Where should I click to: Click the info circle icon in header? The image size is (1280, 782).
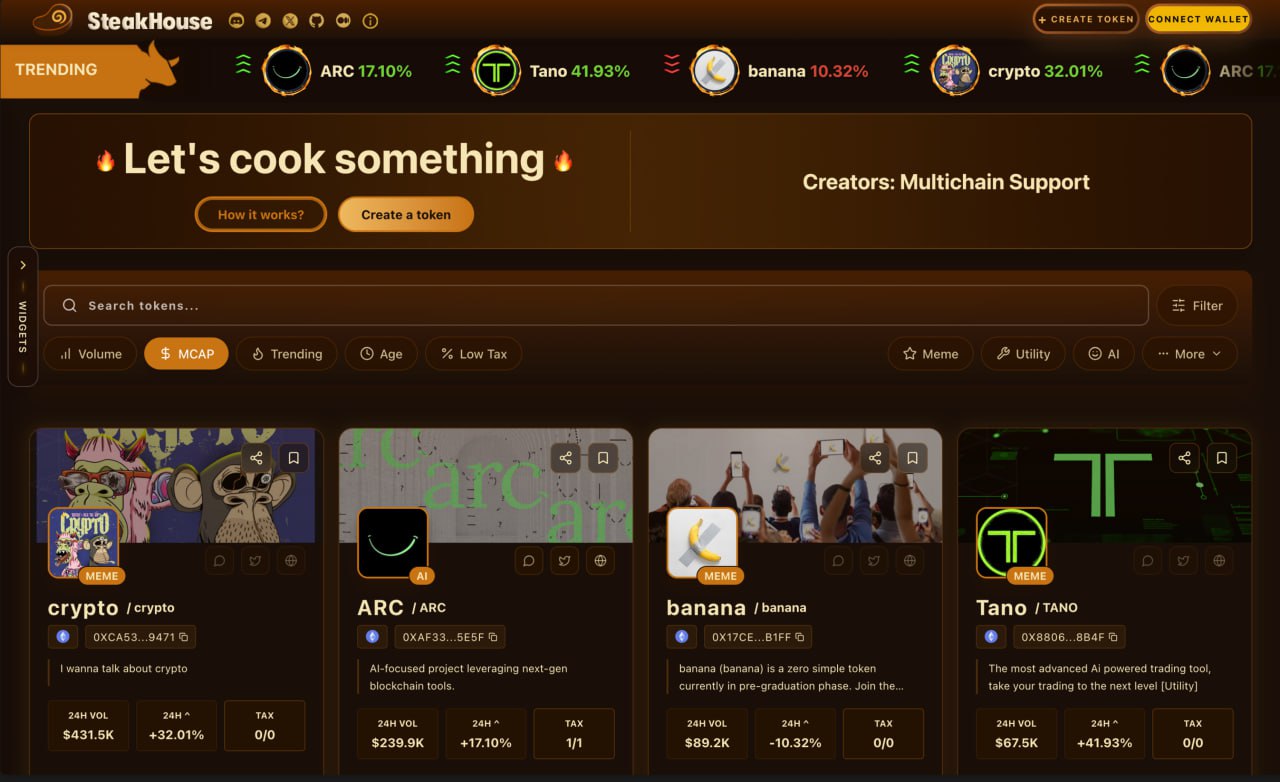pos(370,20)
